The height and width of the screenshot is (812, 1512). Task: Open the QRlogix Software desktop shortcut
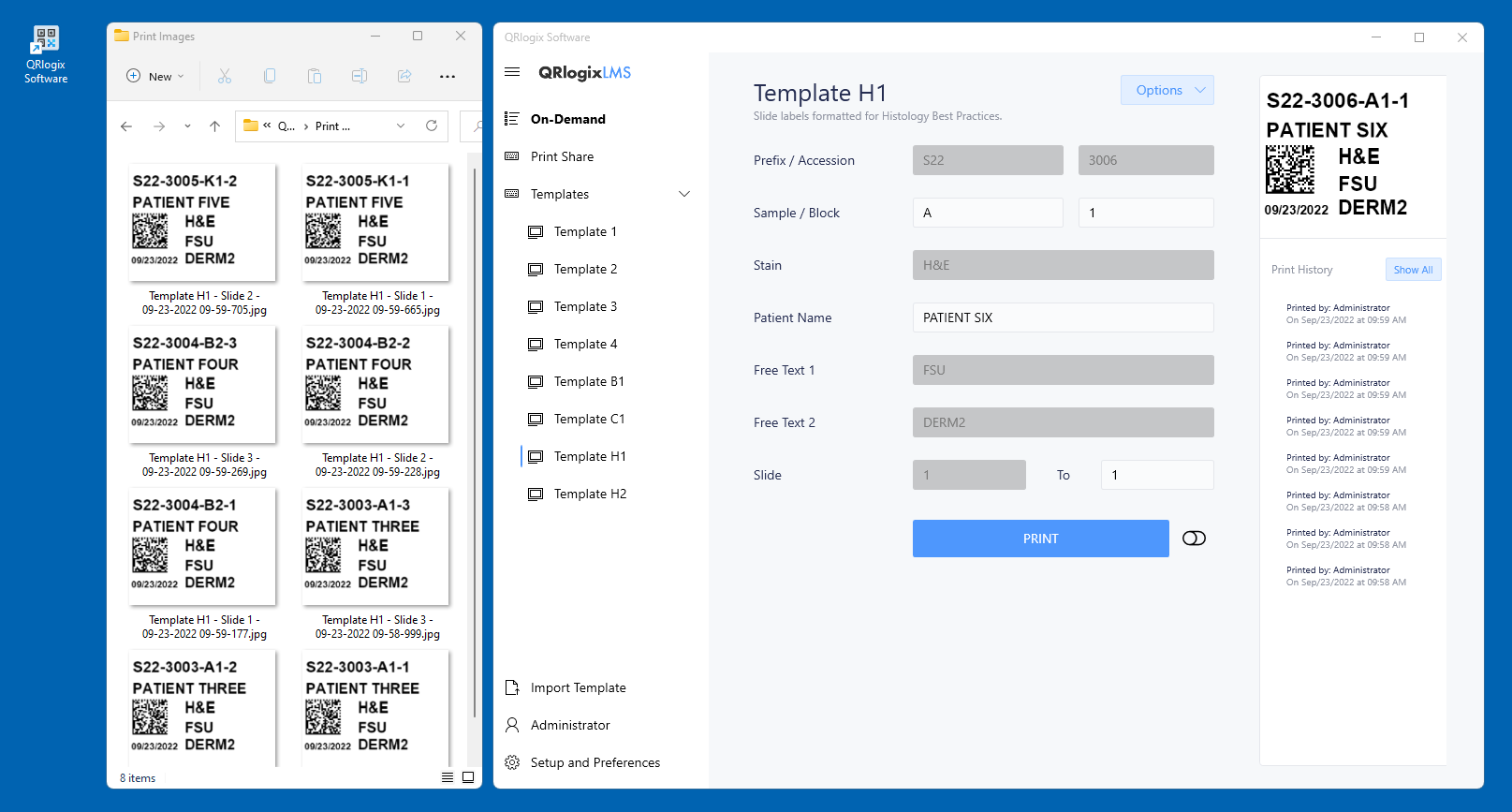[x=46, y=54]
